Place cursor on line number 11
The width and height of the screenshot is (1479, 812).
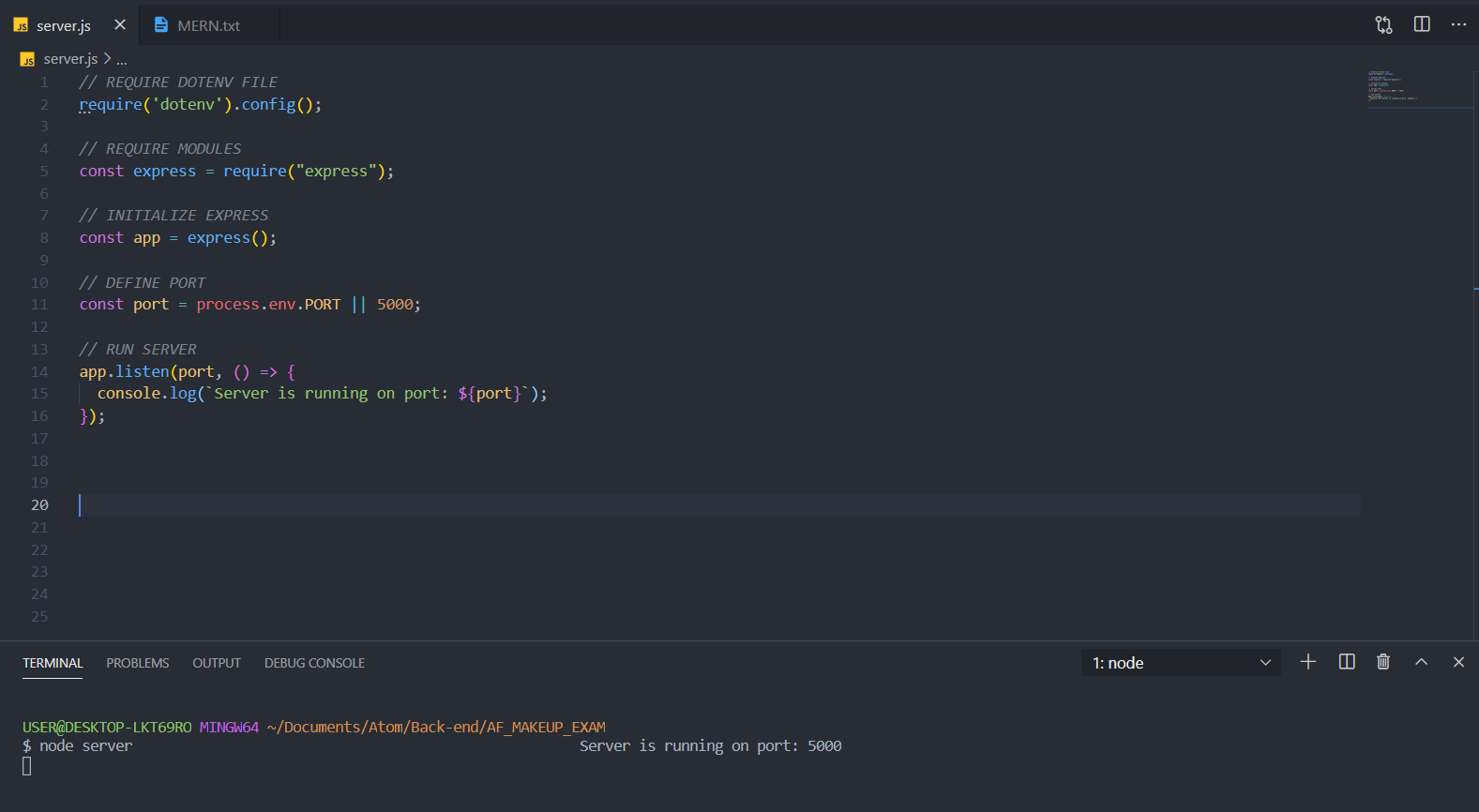click(39, 305)
